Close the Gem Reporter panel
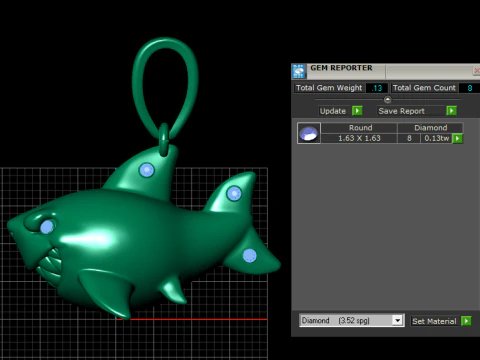The image size is (480, 360). pos(476,71)
